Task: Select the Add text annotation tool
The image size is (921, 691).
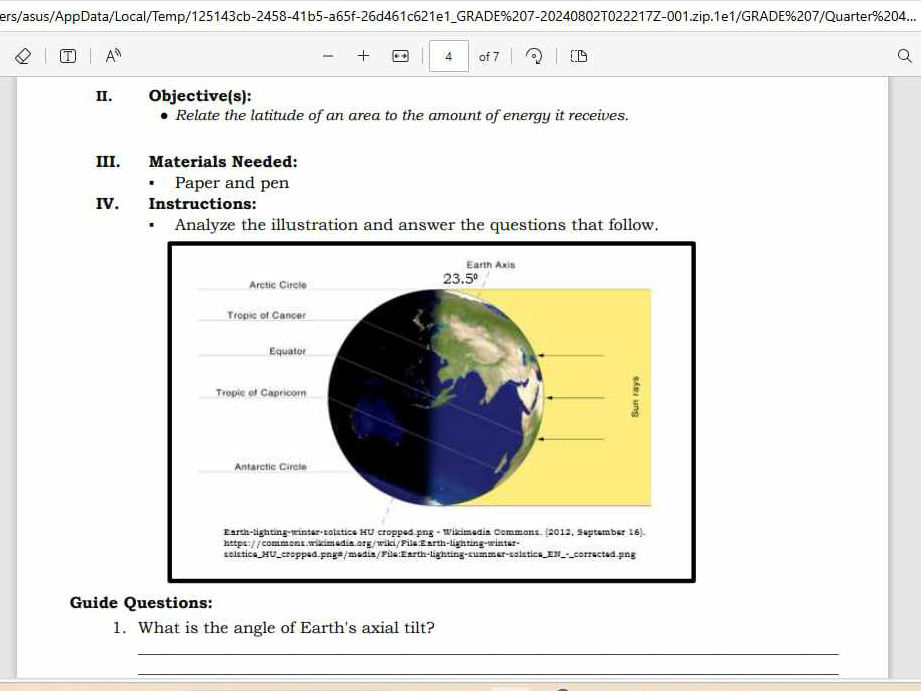Action: tap(66, 56)
